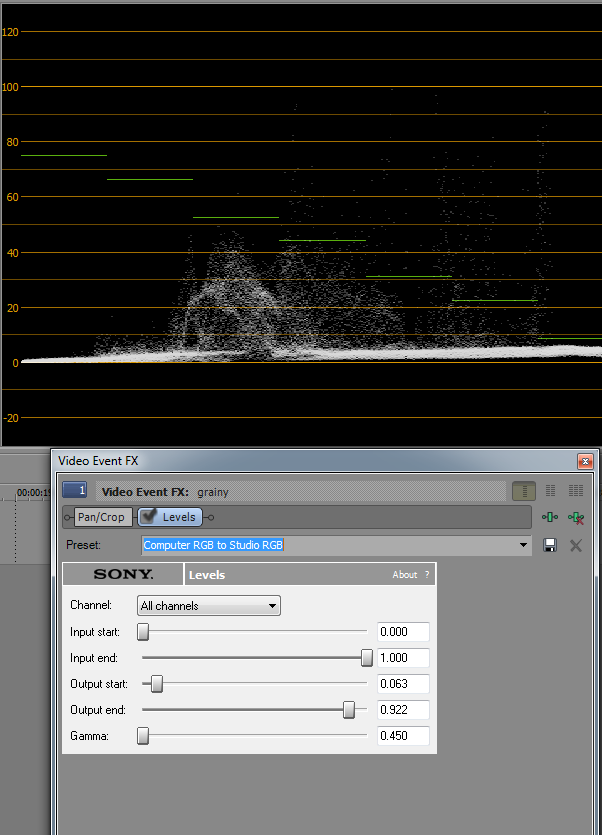
Task: Delete preset using the X icon
Action: [x=576, y=545]
